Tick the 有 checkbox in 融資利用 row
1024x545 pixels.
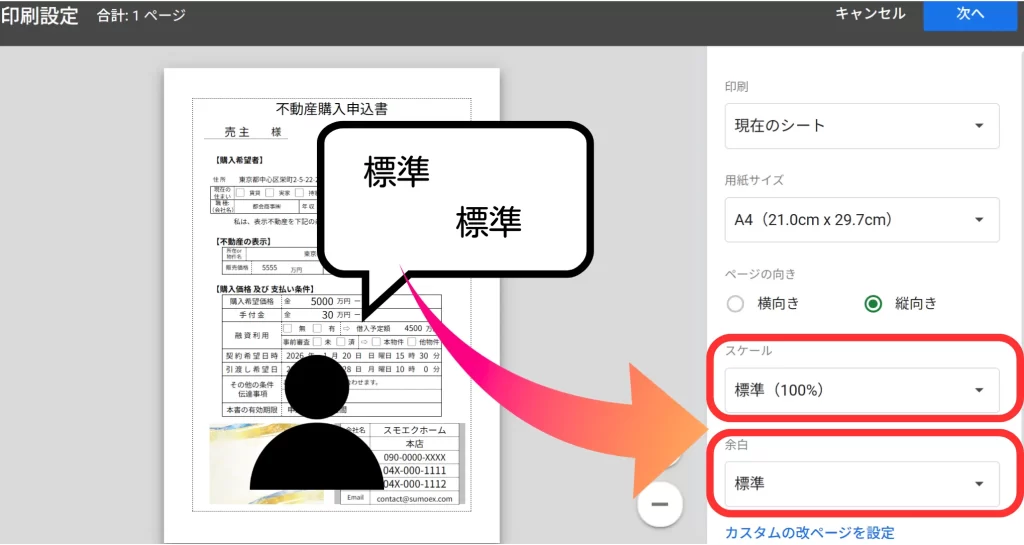pyautogui.click(x=317, y=328)
